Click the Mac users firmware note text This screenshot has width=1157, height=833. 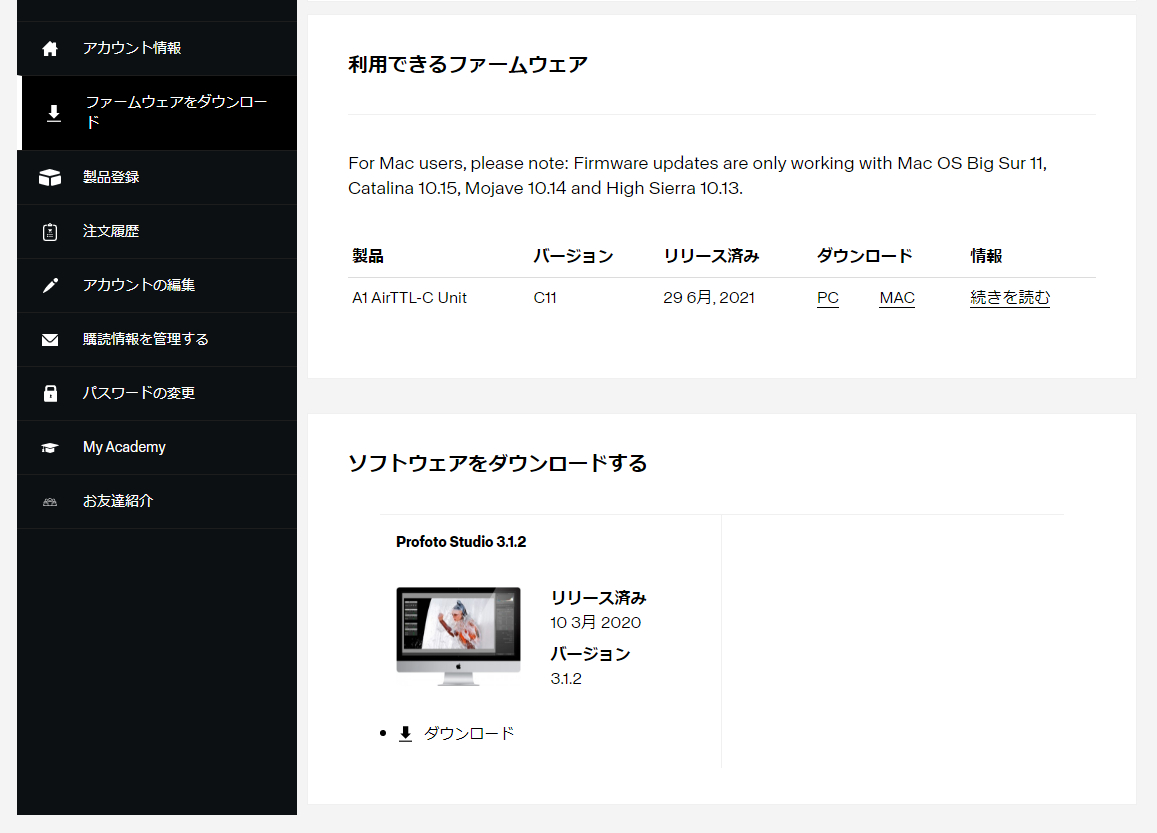(x=697, y=176)
